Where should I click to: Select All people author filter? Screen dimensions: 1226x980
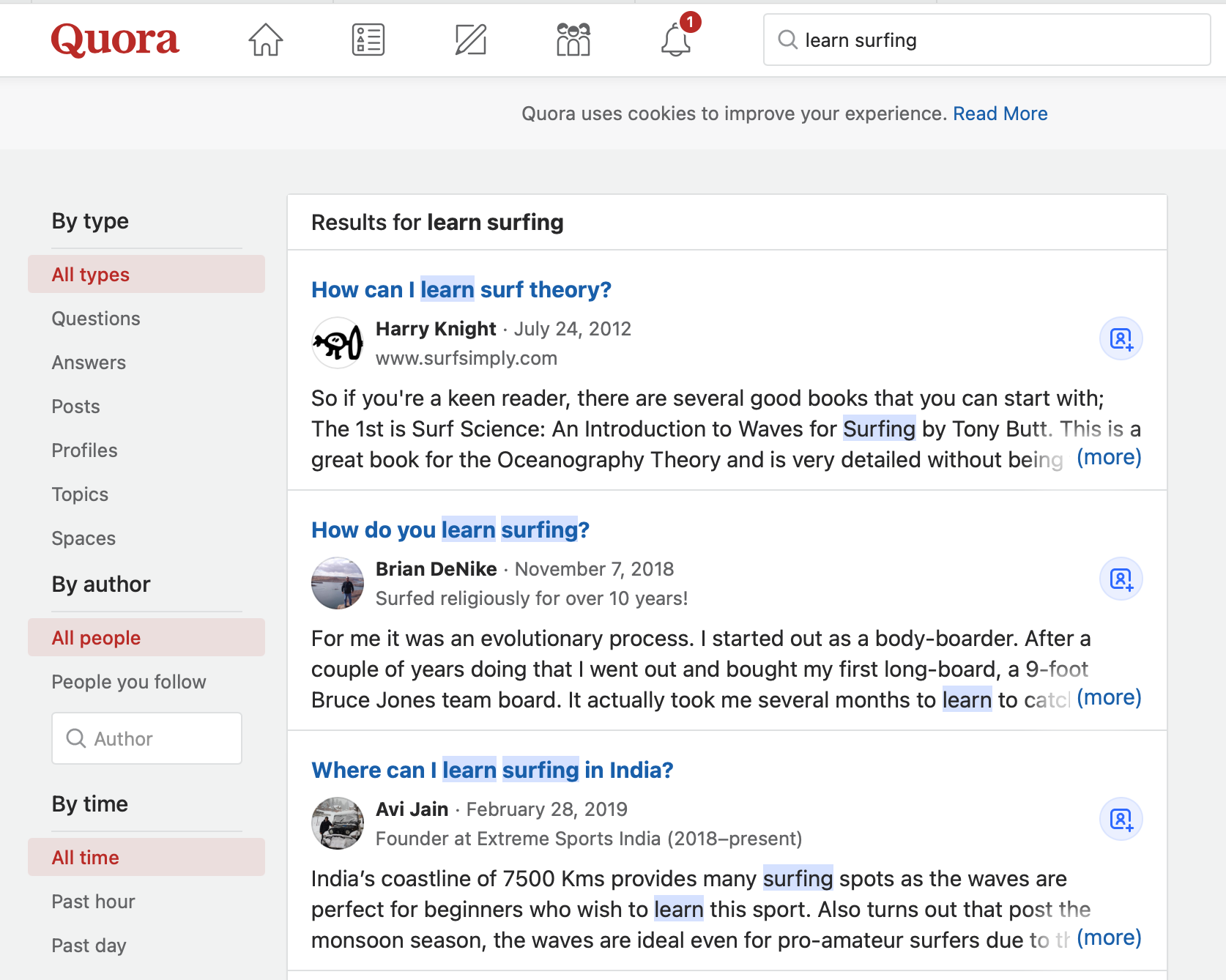(x=146, y=637)
